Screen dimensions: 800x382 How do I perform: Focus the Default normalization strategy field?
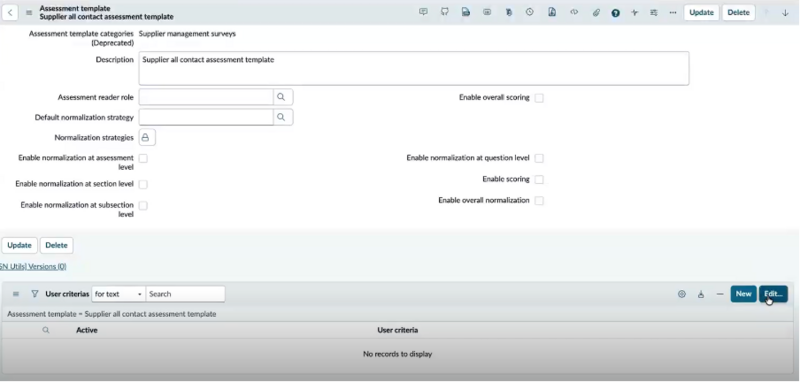[x=206, y=117]
